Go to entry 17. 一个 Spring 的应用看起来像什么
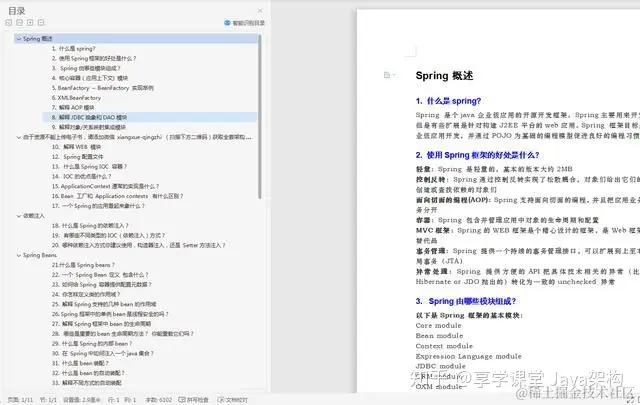Screen dimensions: 640x405 point(98,206)
